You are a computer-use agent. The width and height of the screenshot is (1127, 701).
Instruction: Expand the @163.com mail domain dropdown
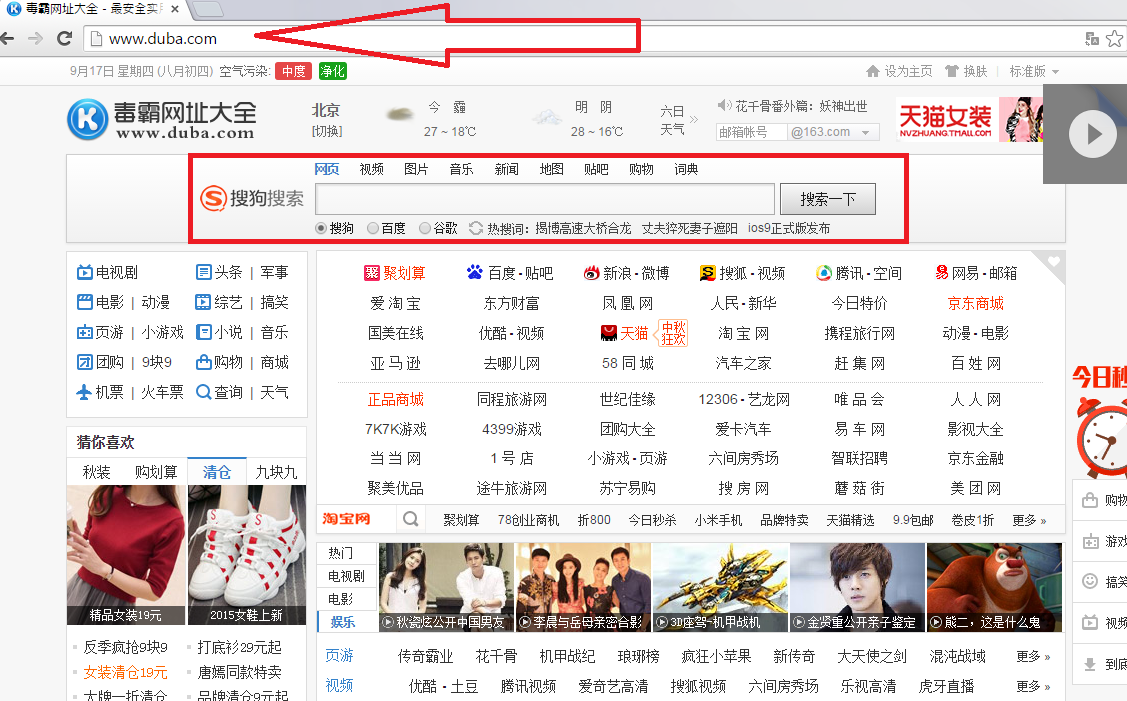[865, 132]
